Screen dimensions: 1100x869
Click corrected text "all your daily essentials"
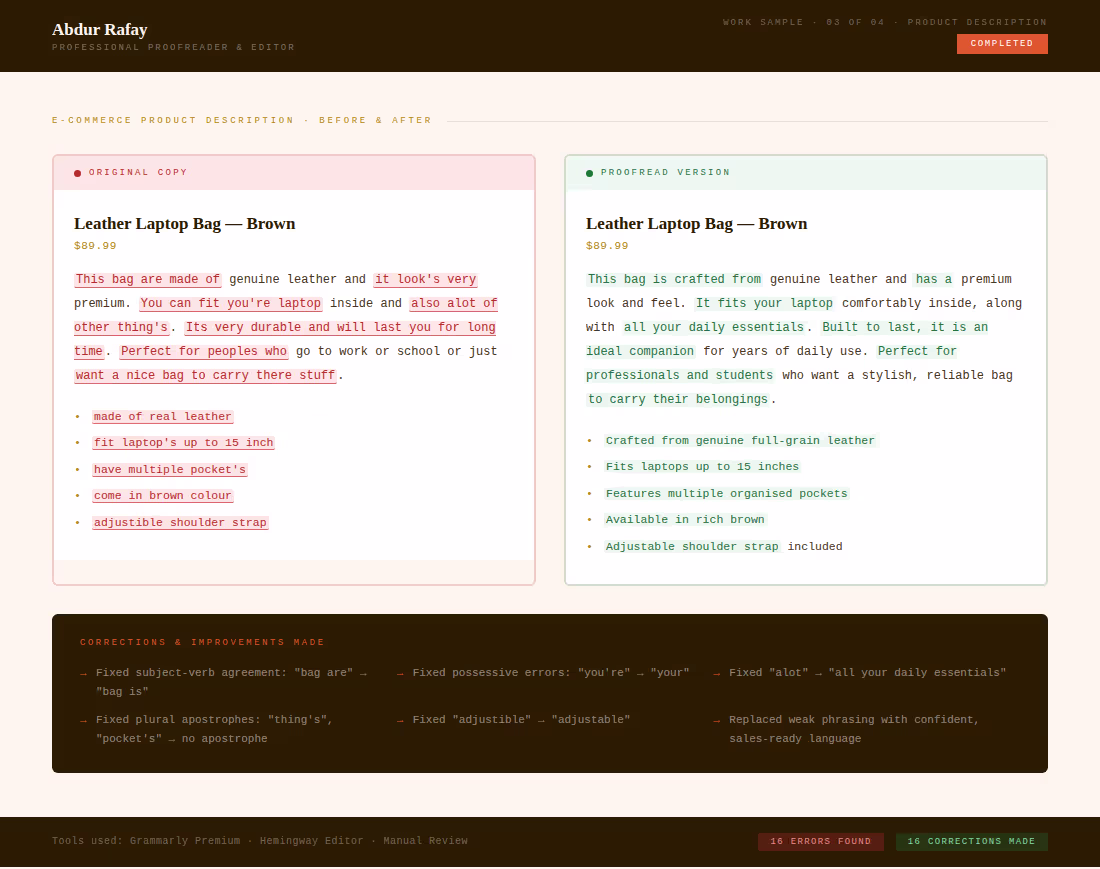[x=714, y=327]
